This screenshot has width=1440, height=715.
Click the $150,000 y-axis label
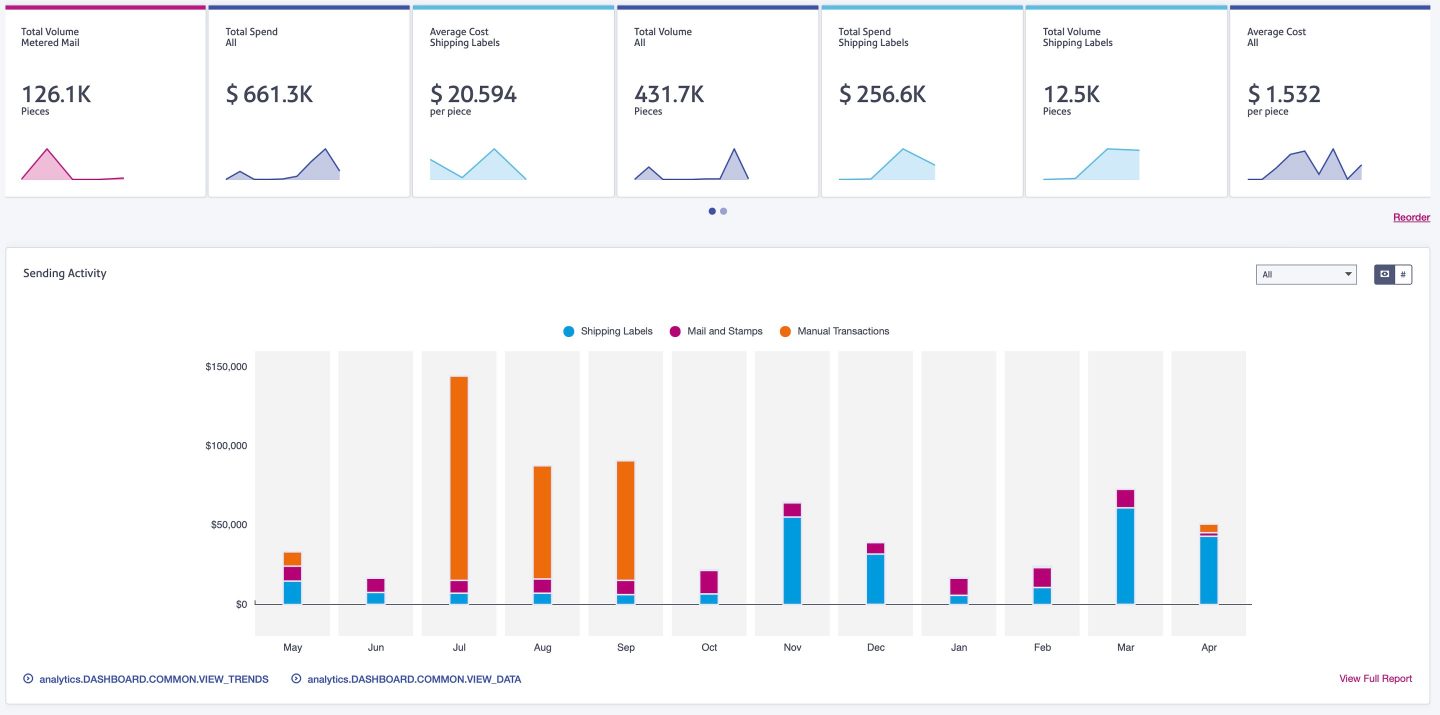pos(226,367)
